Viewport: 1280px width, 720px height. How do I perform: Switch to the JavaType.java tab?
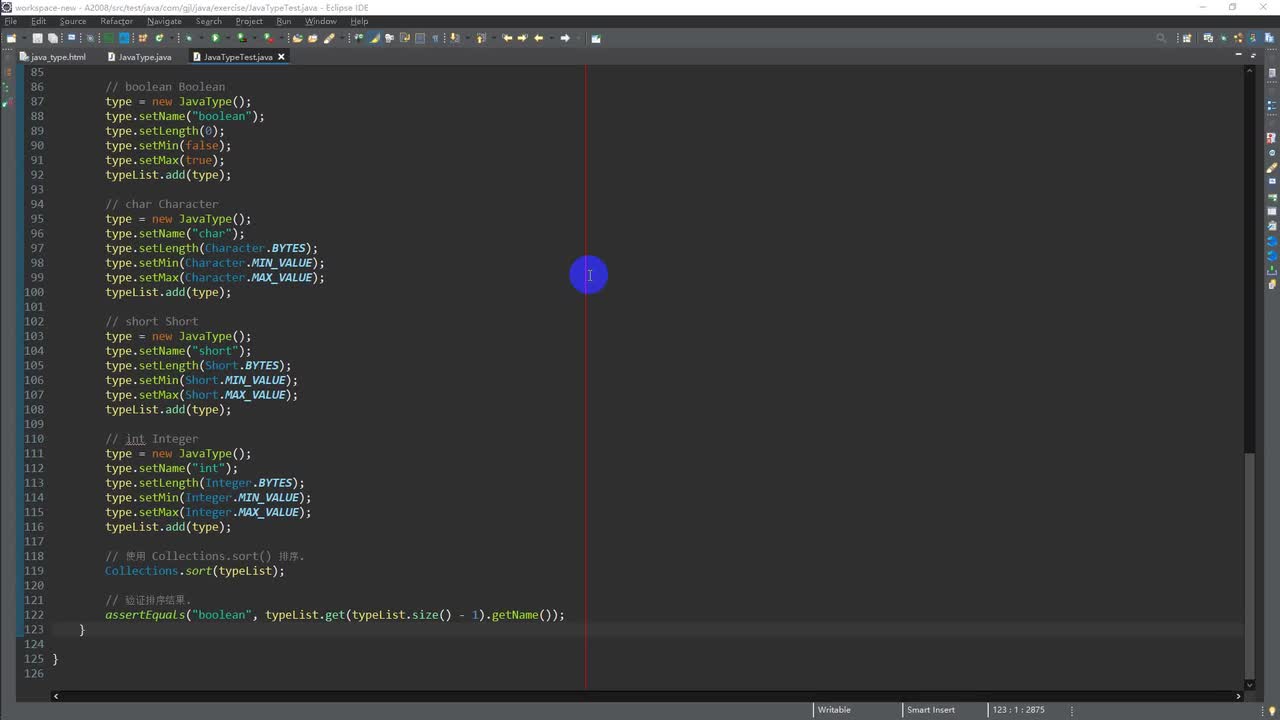[145, 57]
